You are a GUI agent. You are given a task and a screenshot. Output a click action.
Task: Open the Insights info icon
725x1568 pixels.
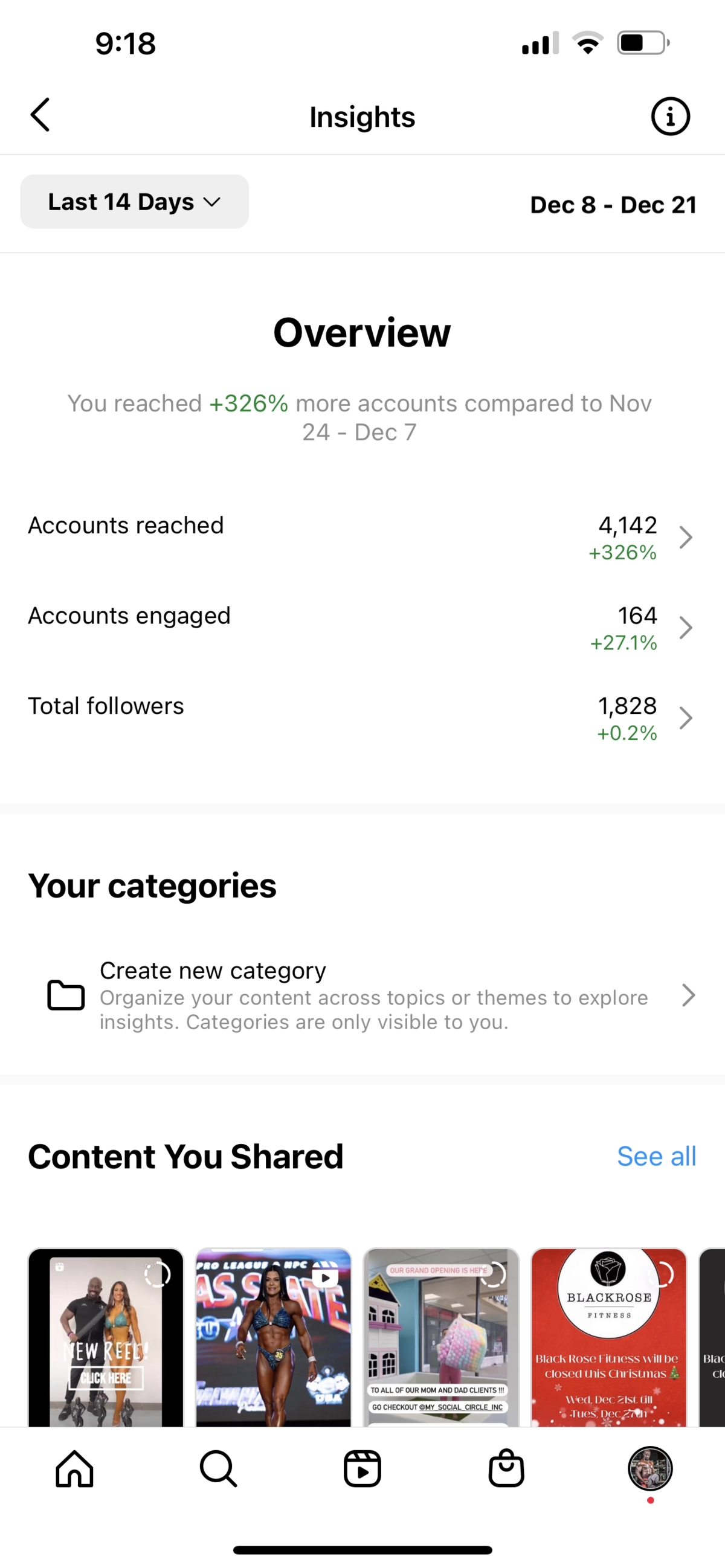tap(670, 116)
